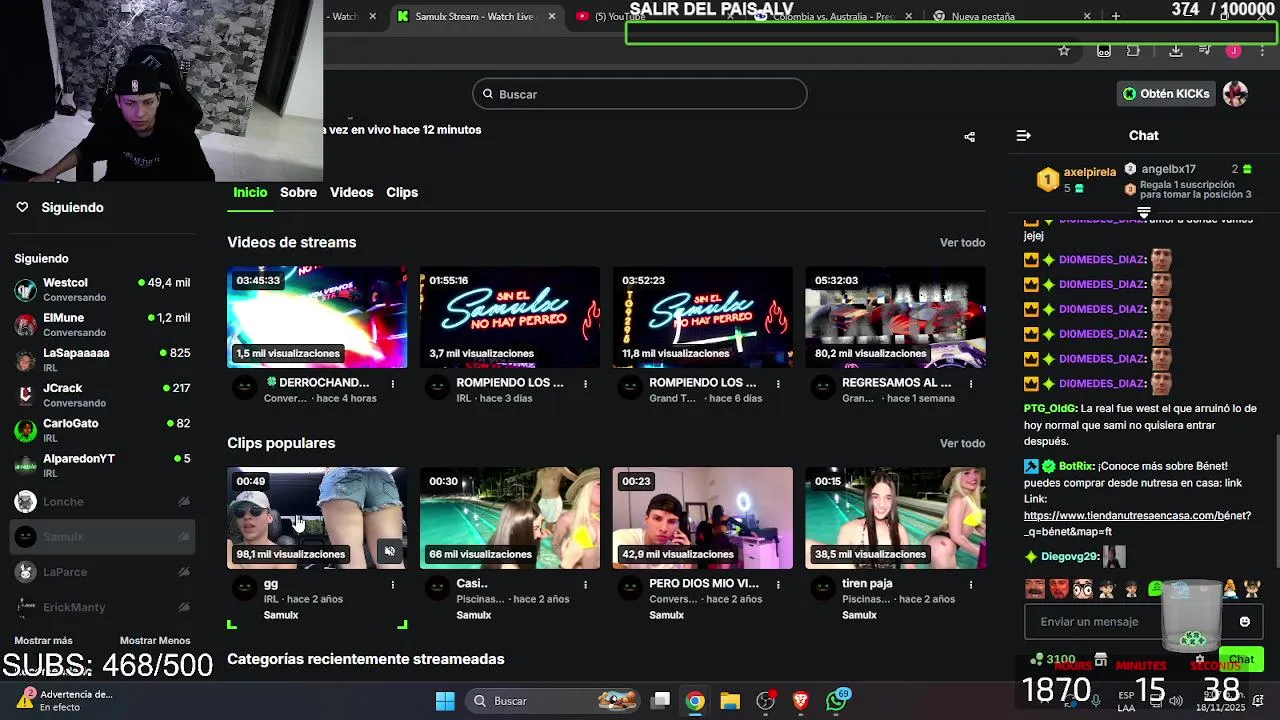Collapse the chat panel with the arrow icon
Screen dimensions: 1280x720
coord(1023,136)
